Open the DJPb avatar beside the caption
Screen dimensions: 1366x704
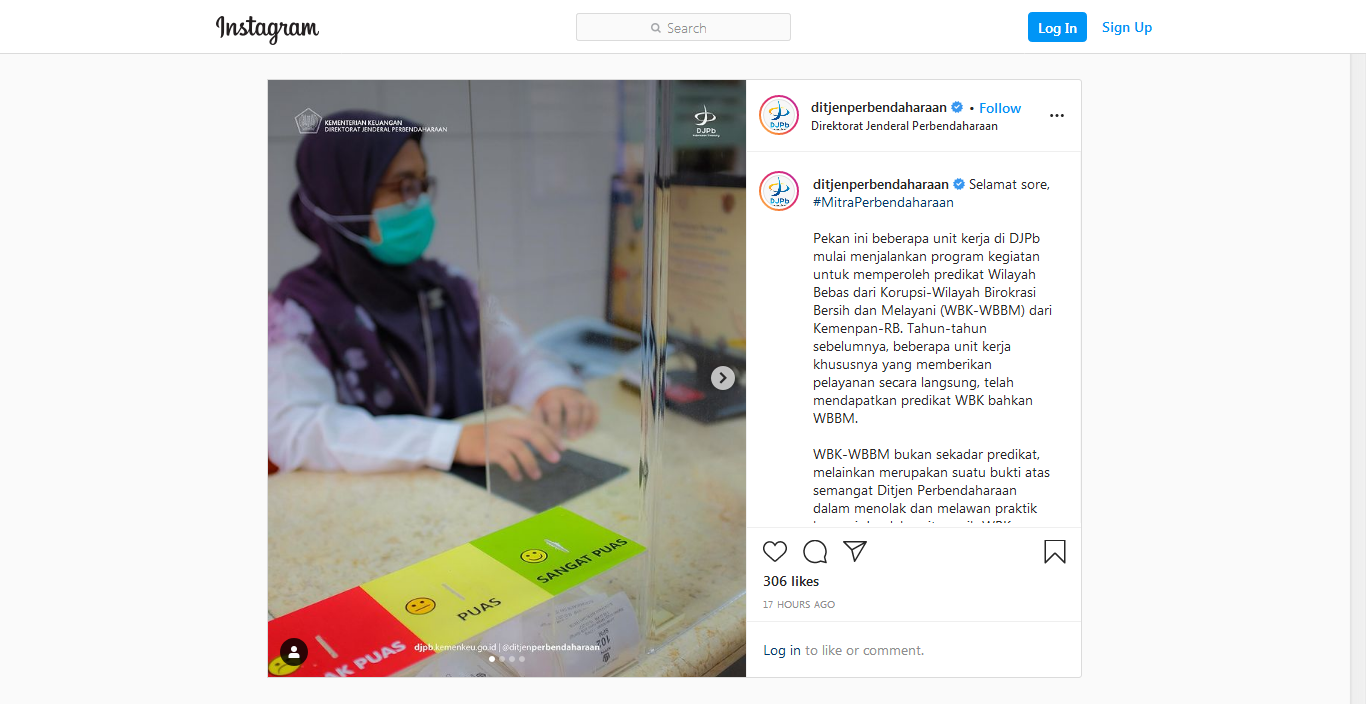click(779, 191)
